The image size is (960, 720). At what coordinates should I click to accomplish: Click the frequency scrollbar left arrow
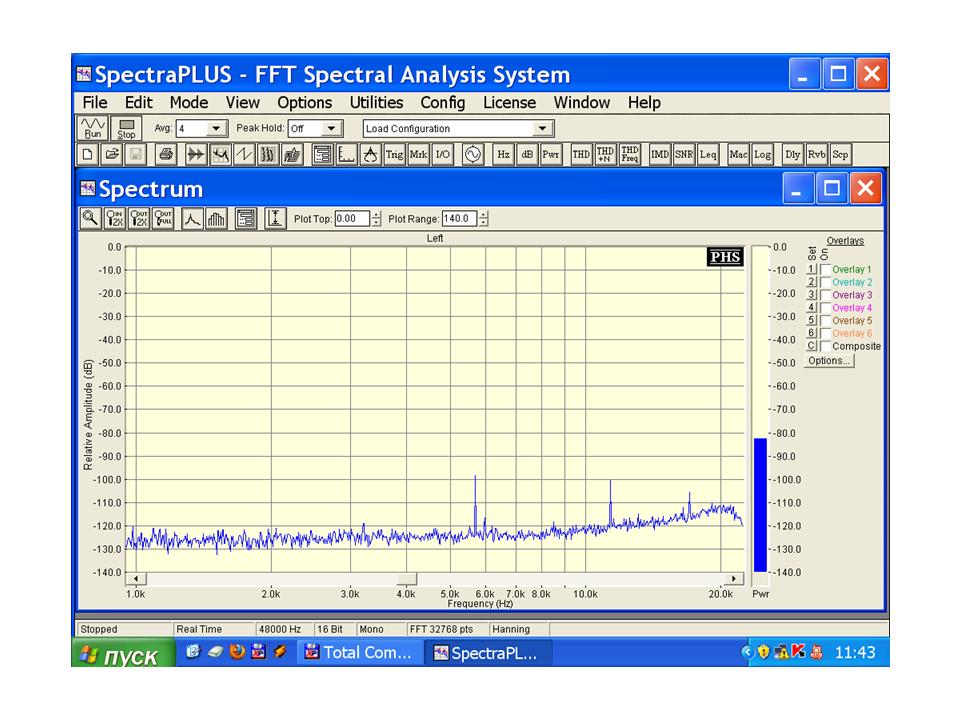pyautogui.click(x=136, y=579)
